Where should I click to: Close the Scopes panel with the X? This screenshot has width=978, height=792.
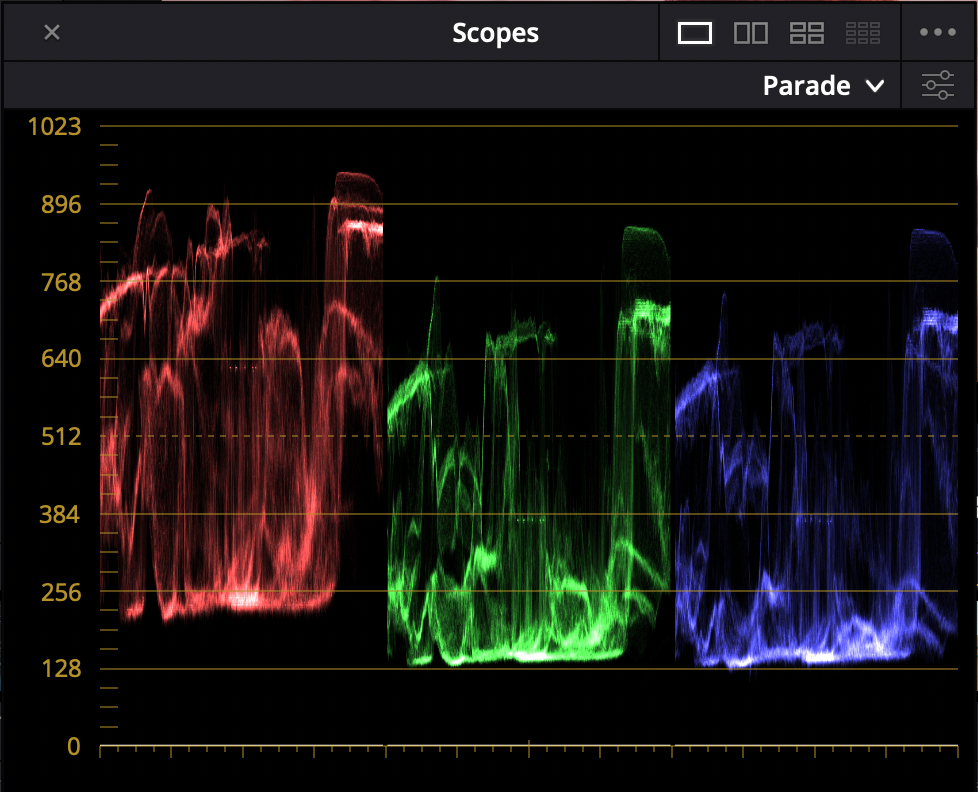click(52, 33)
